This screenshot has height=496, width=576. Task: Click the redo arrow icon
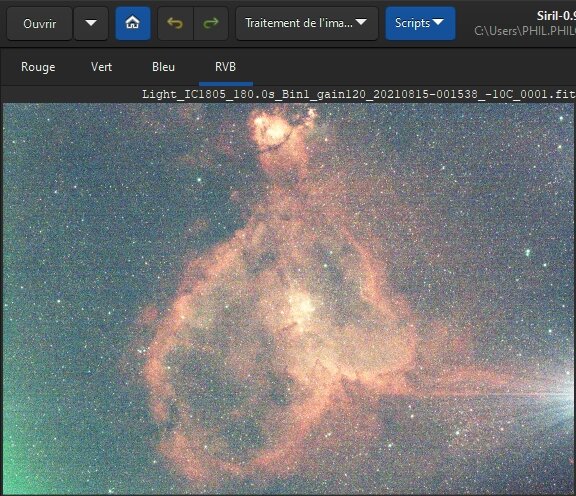[x=211, y=24]
